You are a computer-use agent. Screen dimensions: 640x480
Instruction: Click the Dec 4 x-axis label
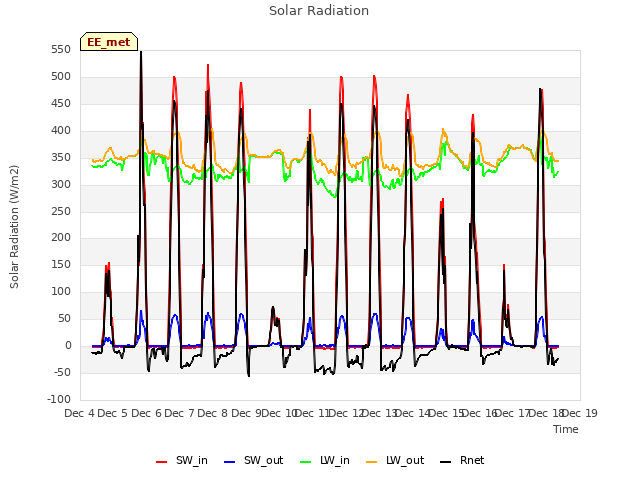(80, 413)
